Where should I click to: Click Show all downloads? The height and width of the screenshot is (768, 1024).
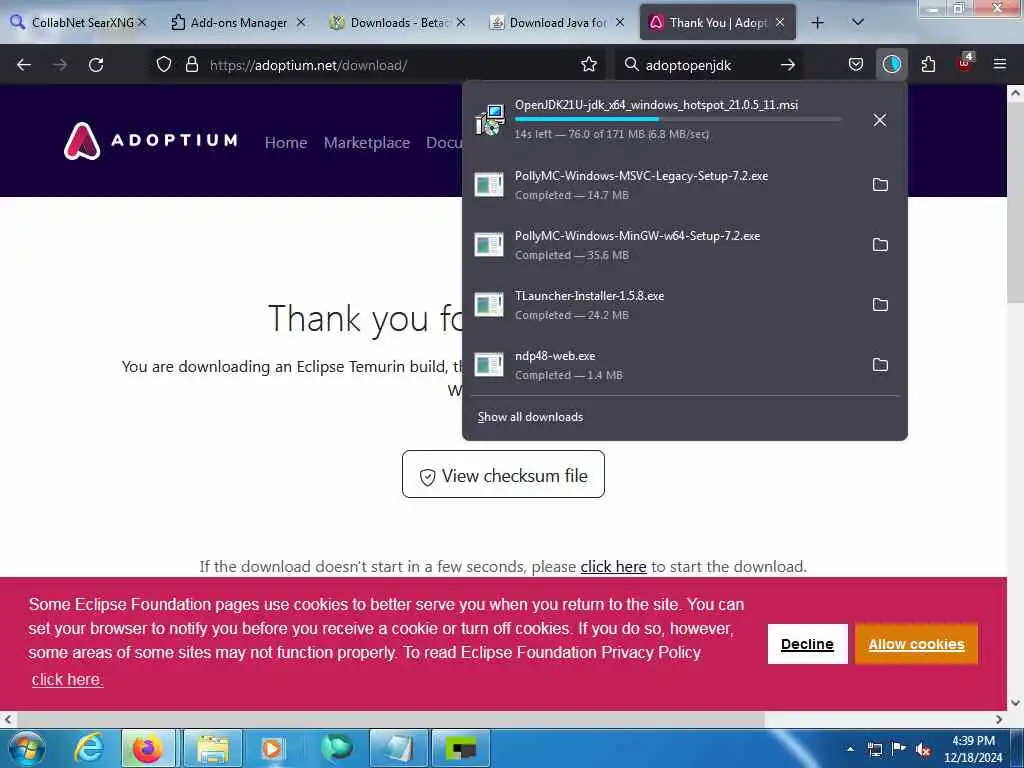click(530, 417)
